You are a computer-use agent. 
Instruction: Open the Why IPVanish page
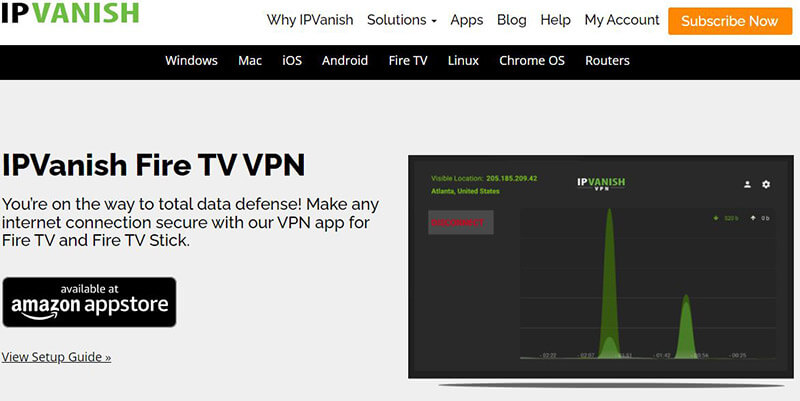tap(310, 20)
